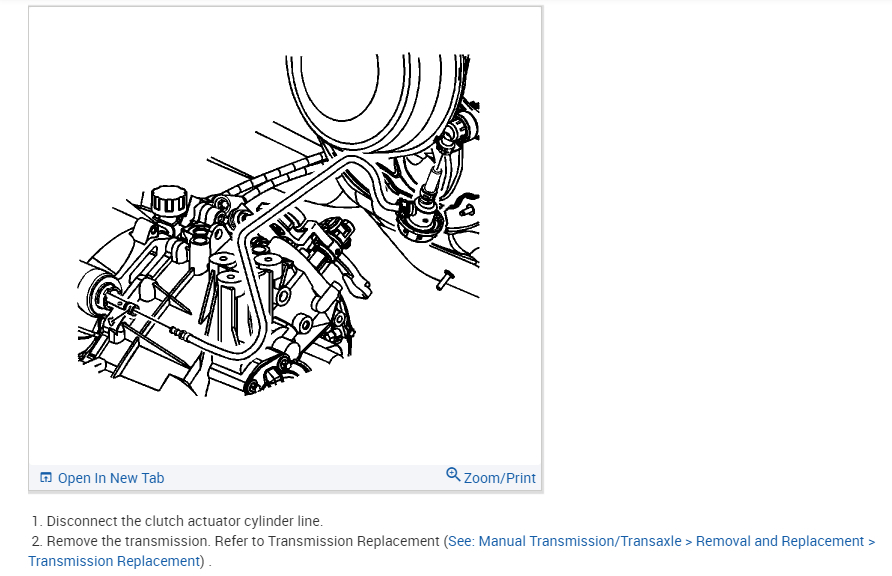Open the diagram via Open In New Tab text
Viewport: 892px width, 576px height.
(111, 478)
